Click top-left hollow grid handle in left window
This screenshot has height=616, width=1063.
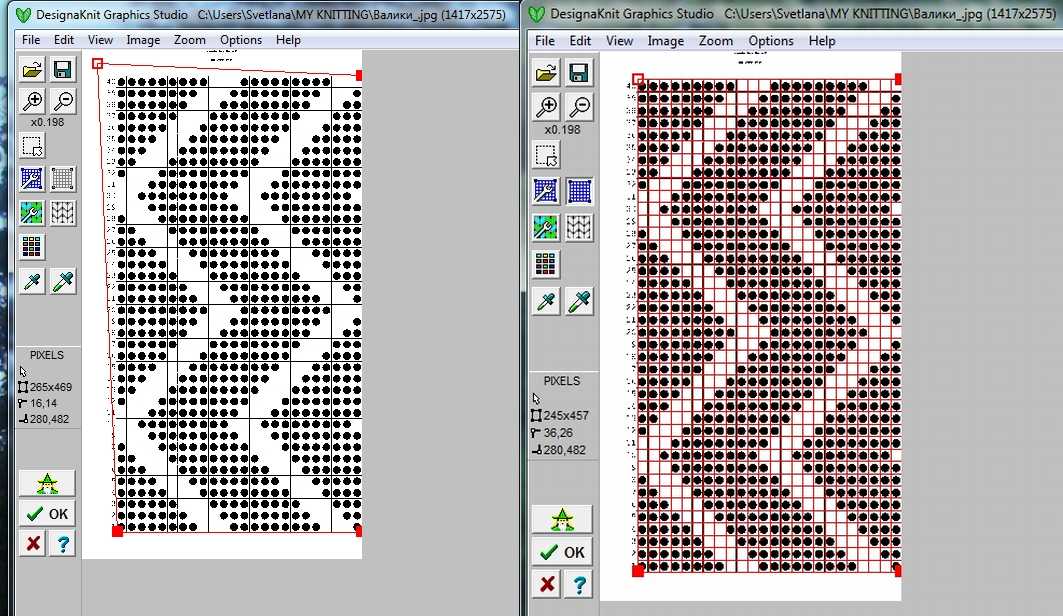tap(98, 64)
